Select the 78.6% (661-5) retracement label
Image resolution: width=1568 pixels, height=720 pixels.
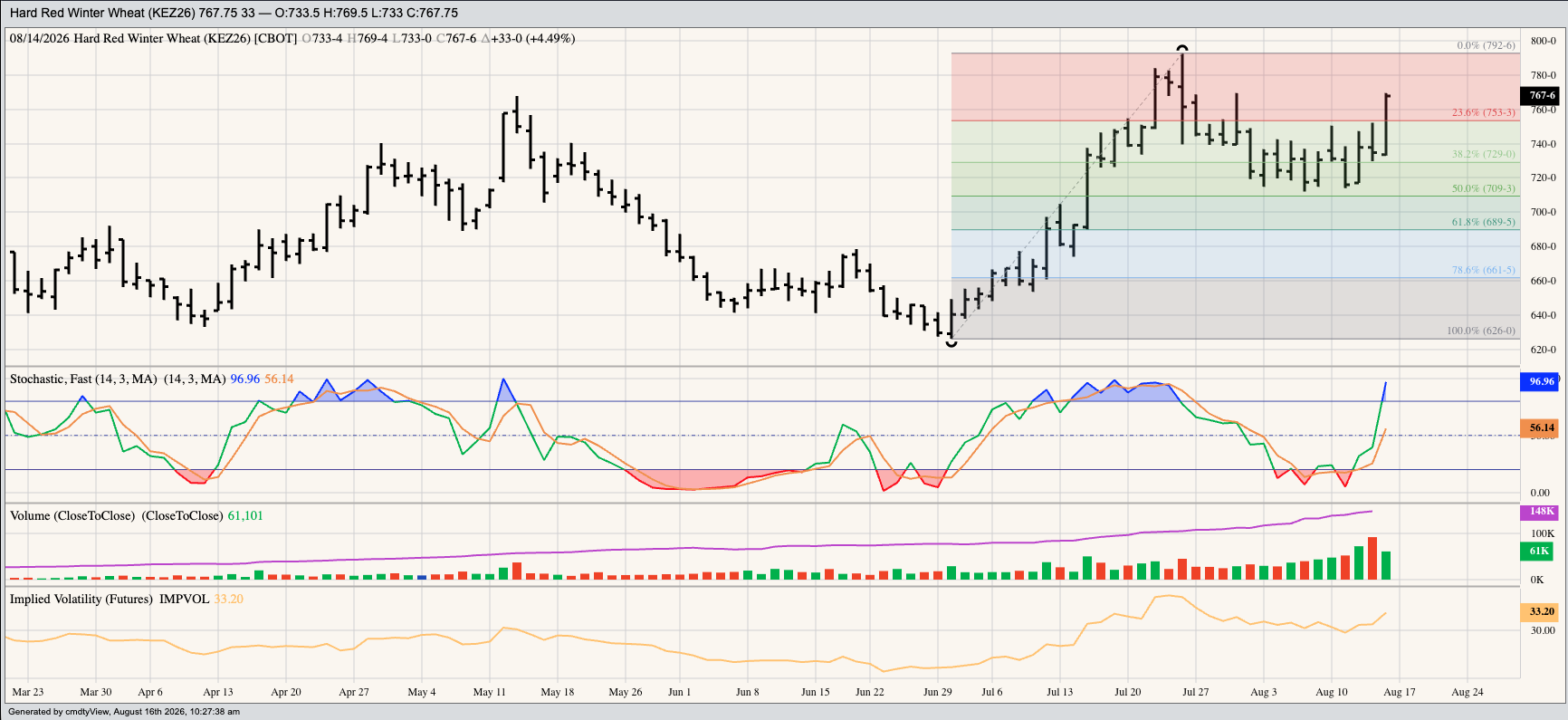[x=1484, y=270]
